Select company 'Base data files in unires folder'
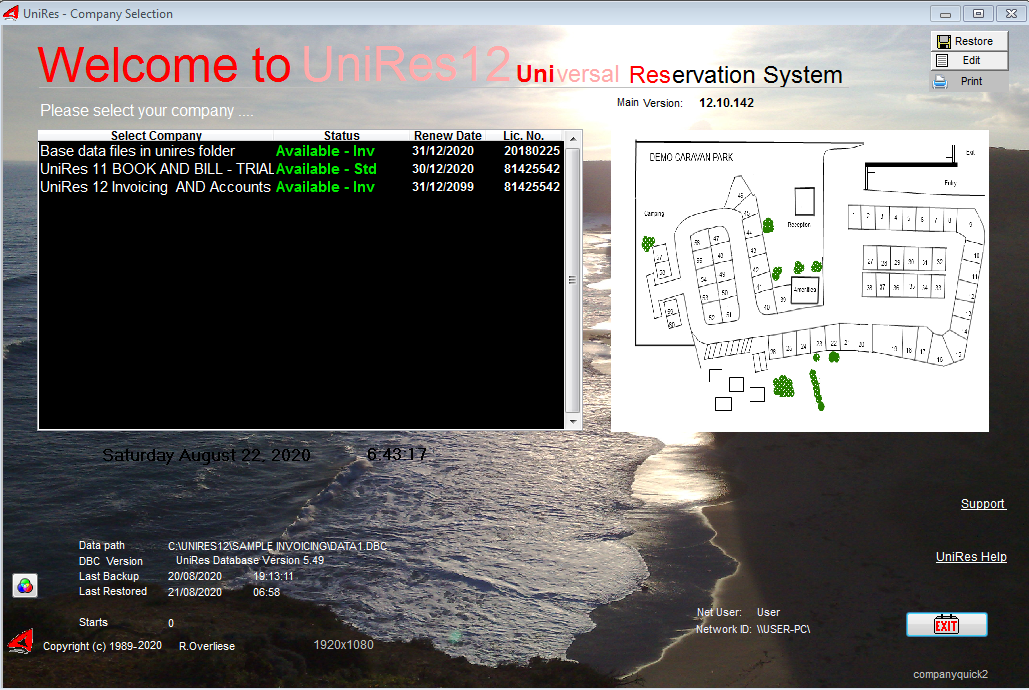The image size is (1029, 690). click(301, 151)
